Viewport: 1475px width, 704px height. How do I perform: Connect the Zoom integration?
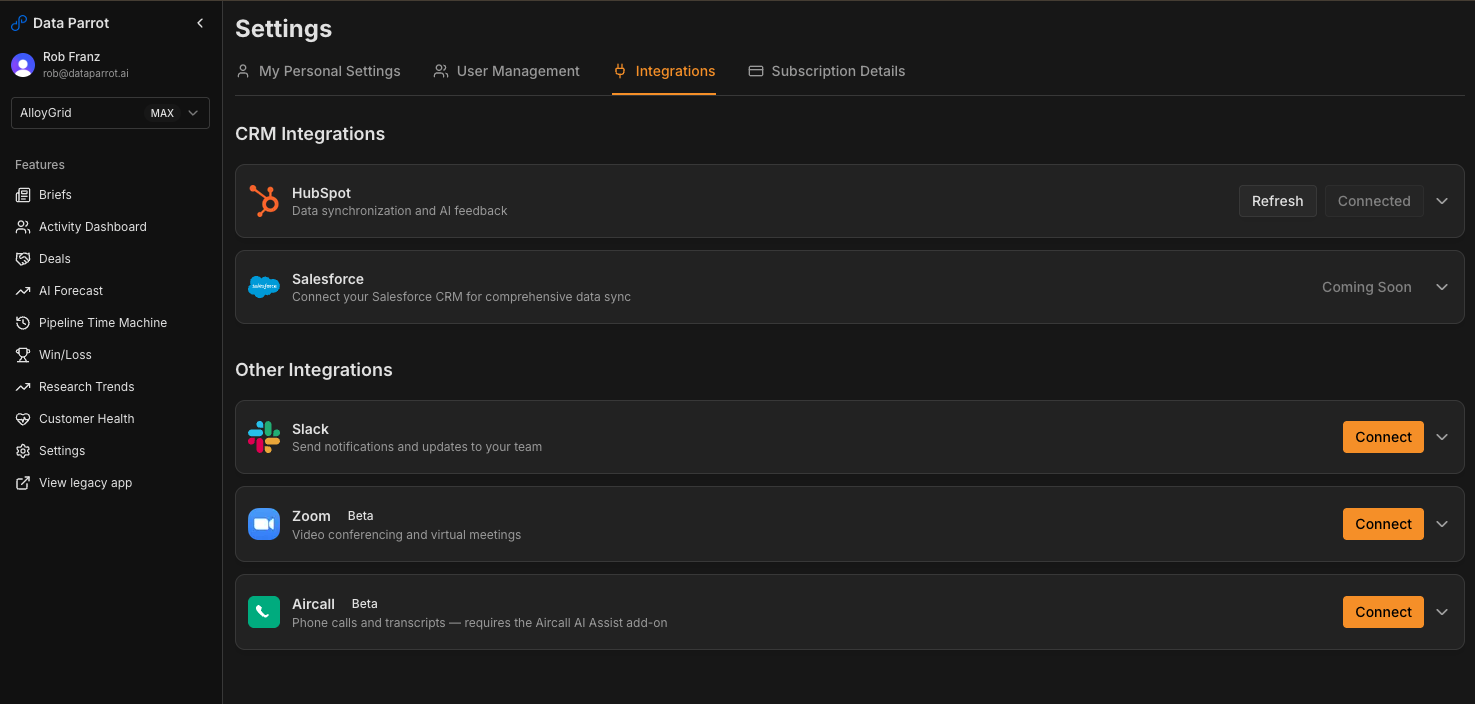pyautogui.click(x=1383, y=524)
